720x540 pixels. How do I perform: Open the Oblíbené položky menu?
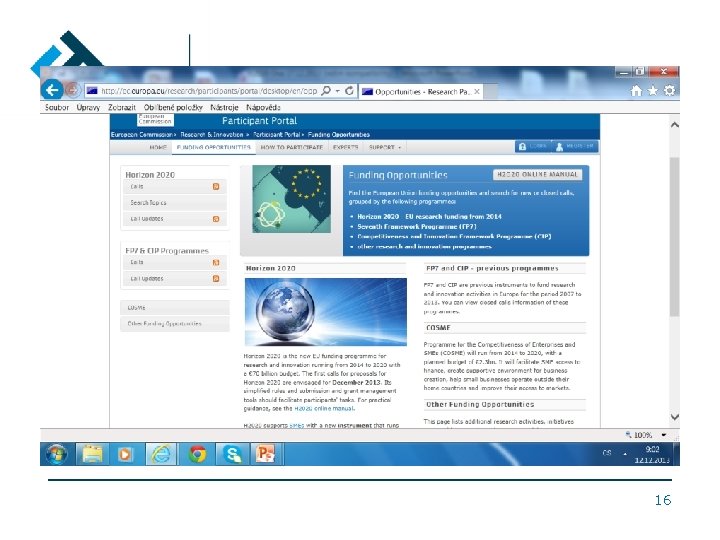[x=173, y=107]
